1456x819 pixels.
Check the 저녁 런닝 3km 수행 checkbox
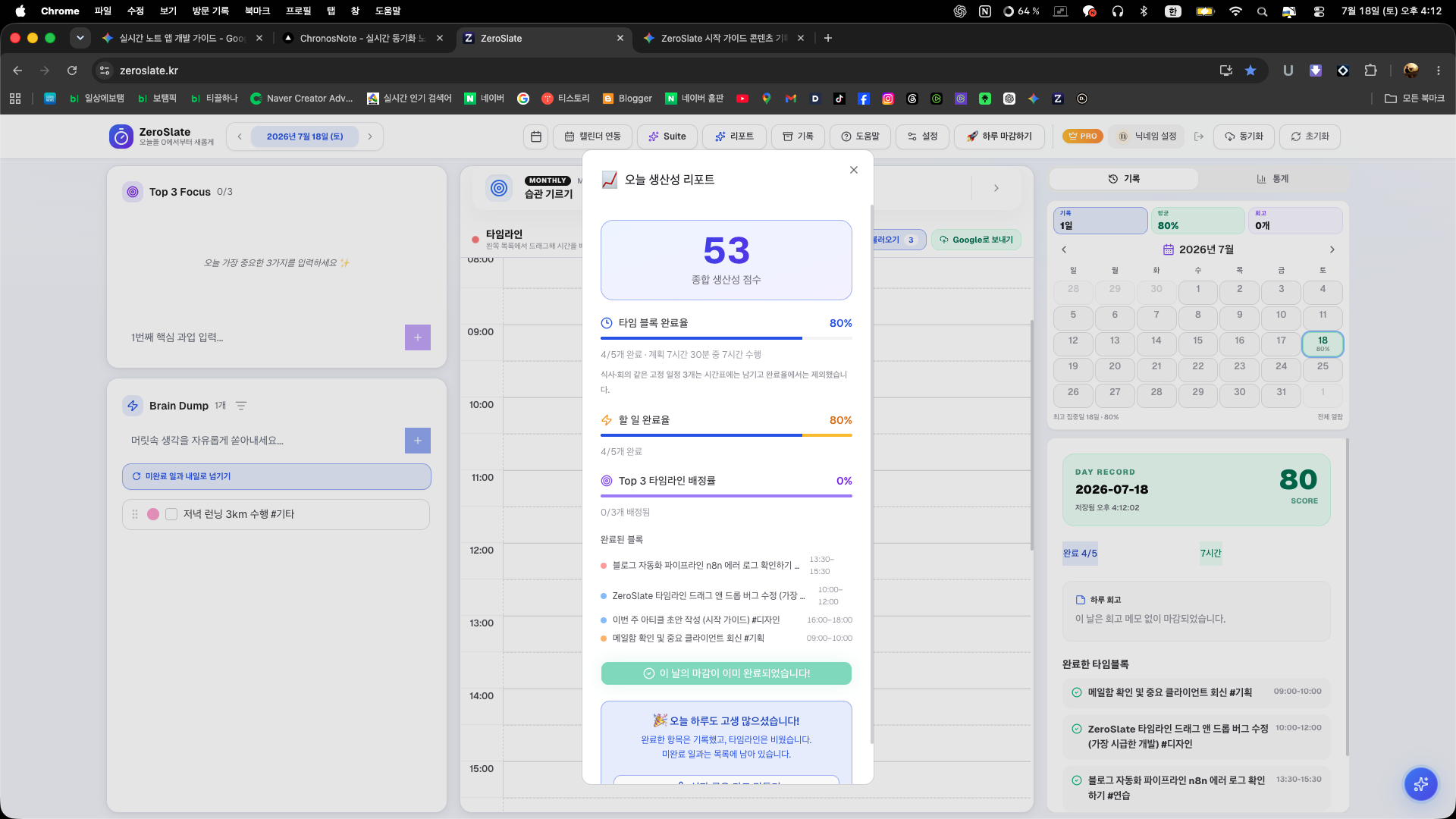click(x=171, y=514)
